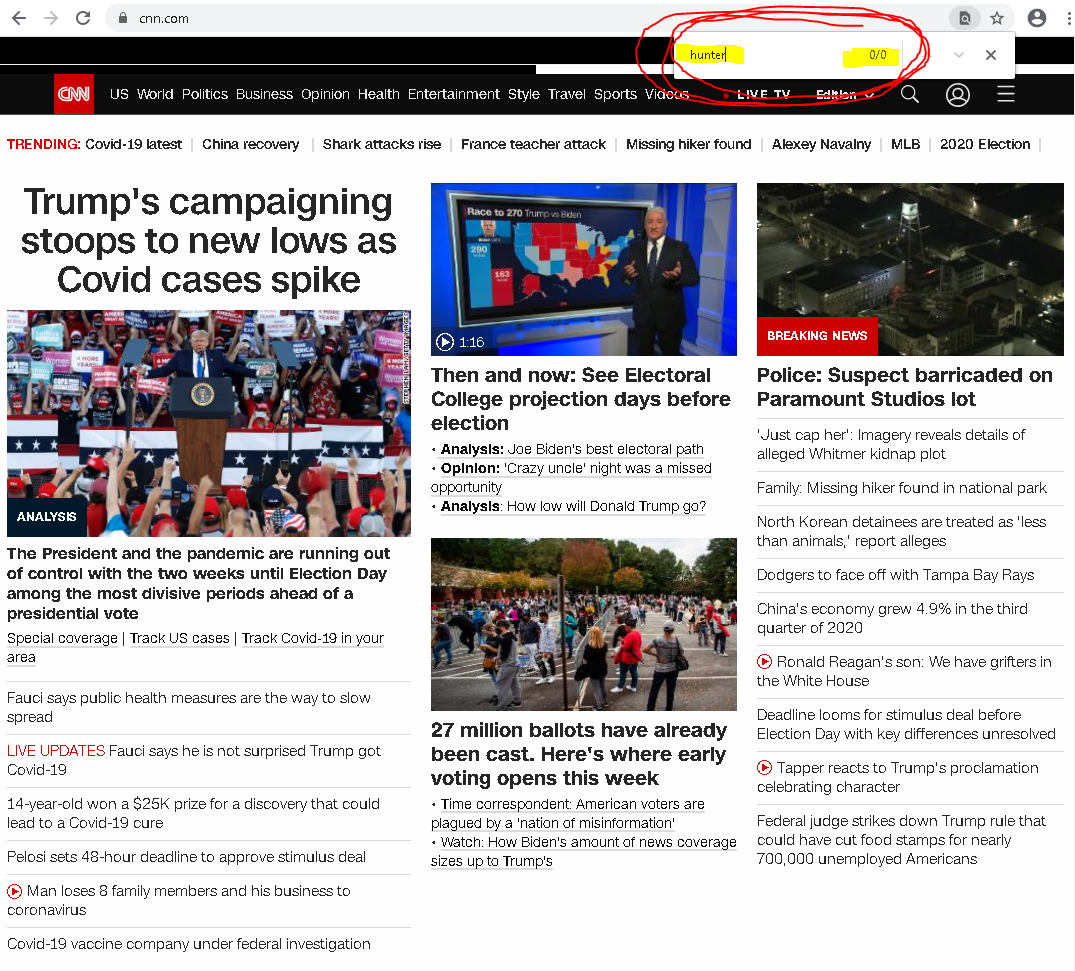
Task: Read the 14-year-old $25K prize story
Action: (x=193, y=813)
